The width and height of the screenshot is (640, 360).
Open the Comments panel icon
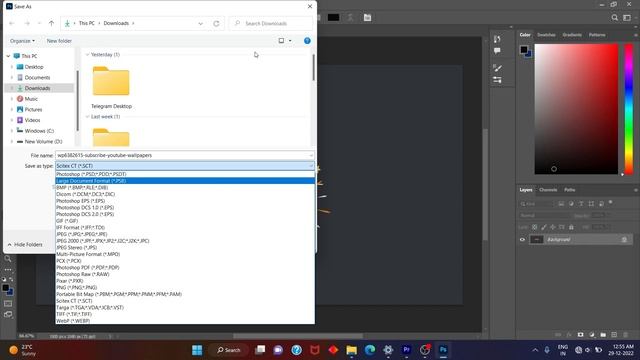coord(497,51)
